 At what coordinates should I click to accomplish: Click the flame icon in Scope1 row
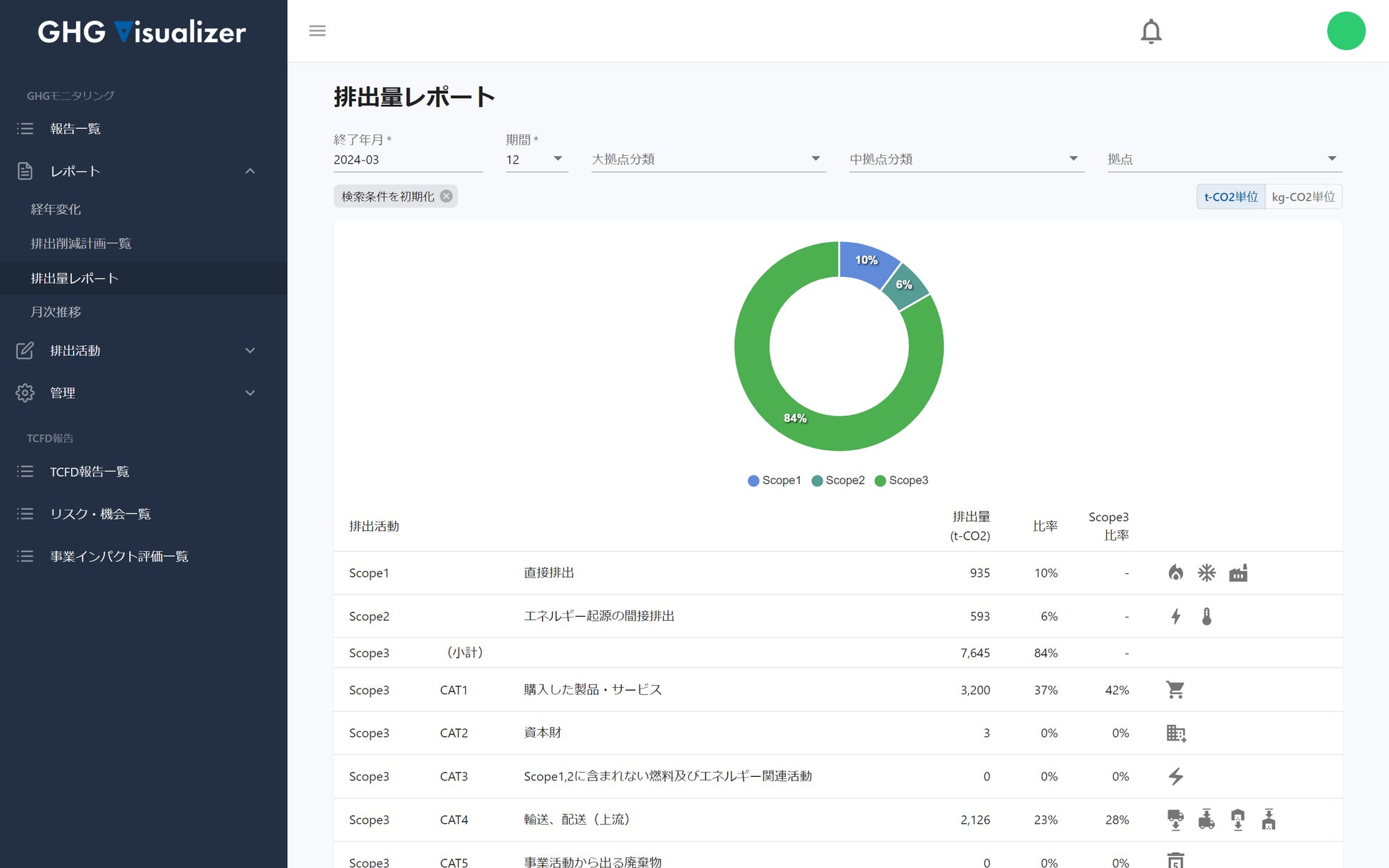(x=1175, y=572)
